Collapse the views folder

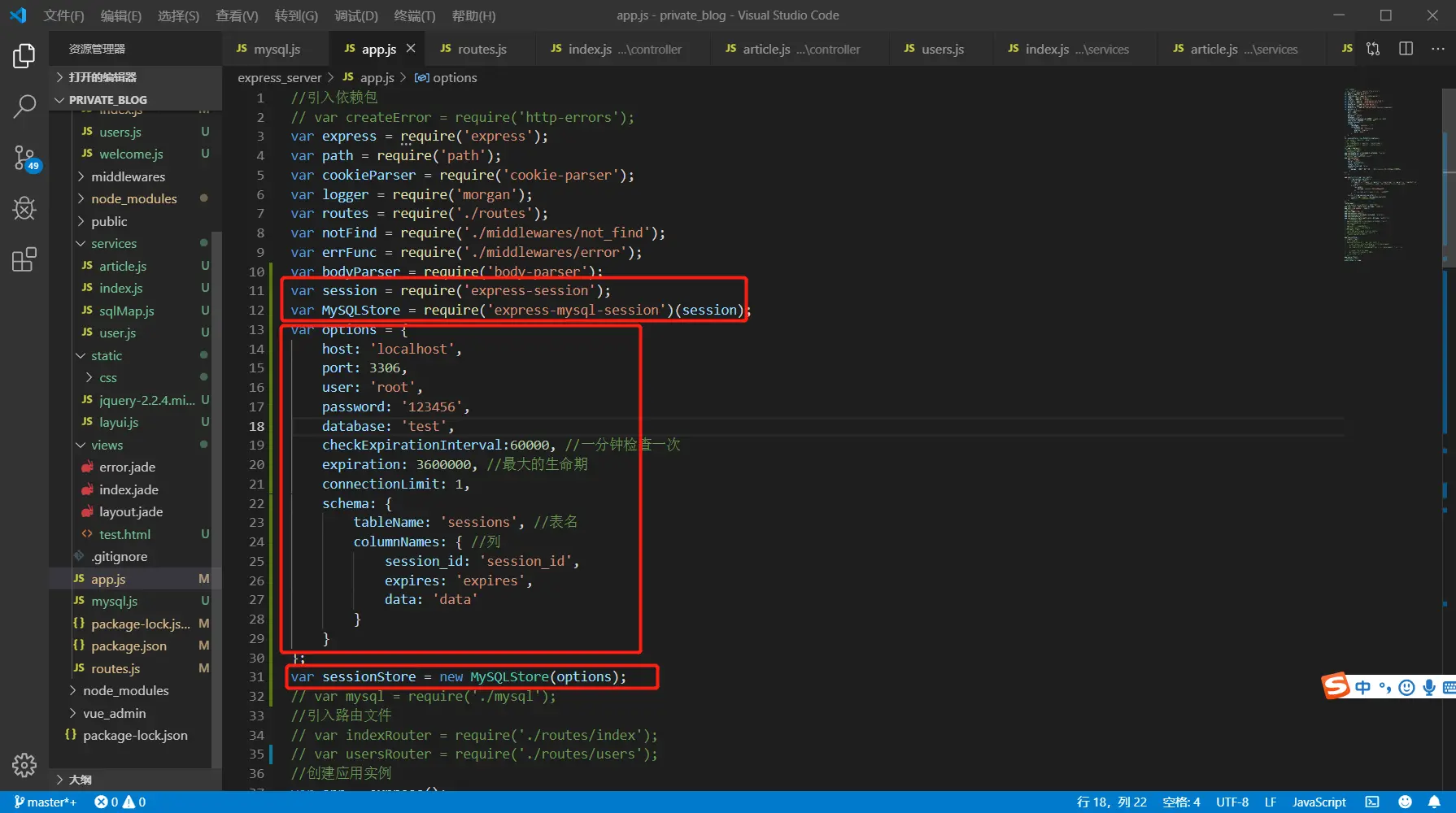point(107,446)
